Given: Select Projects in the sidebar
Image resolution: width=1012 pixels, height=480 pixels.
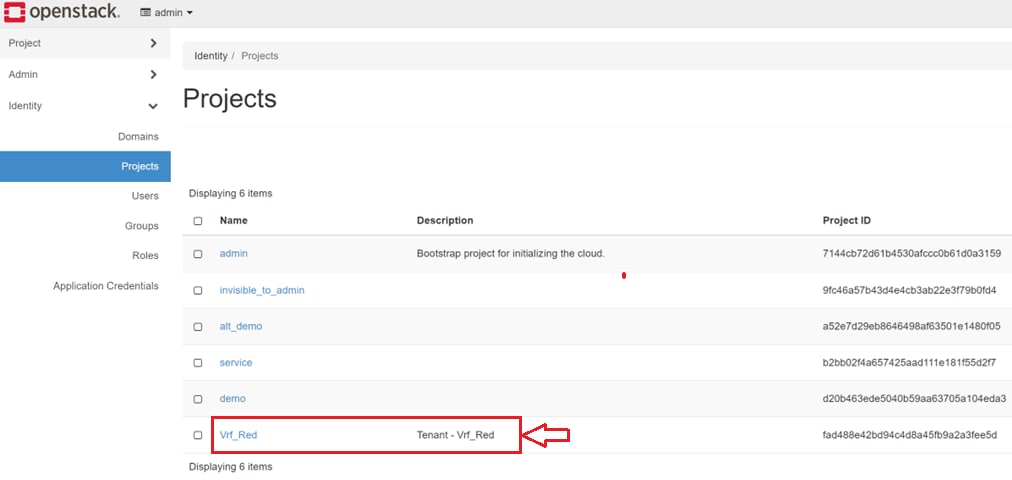Looking at the screenshot, I should click(x=85, y=166).
